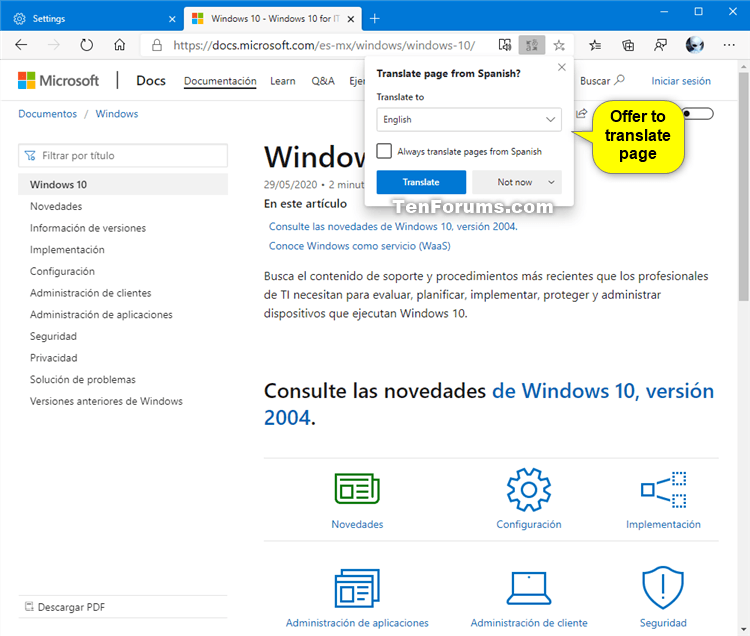Image resolution: width=750 pixels, height=636 pixels.
Task: Open the Documentos breadcrumb
Action: tap(47, 114)
